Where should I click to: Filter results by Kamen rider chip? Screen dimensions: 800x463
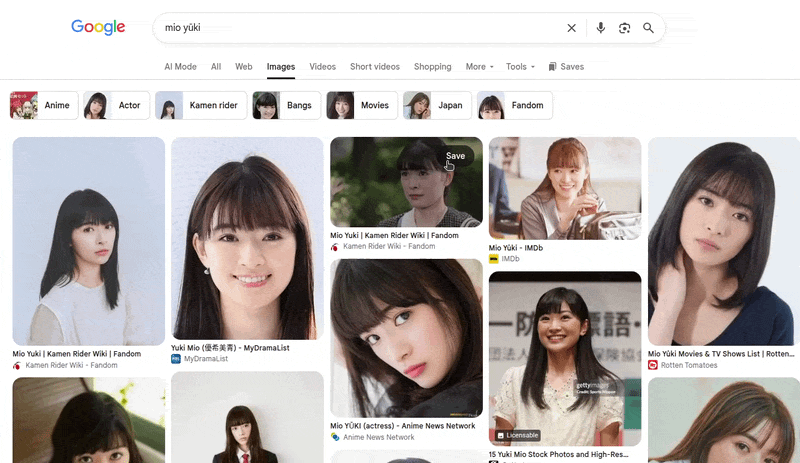click(x=201, y=105)
